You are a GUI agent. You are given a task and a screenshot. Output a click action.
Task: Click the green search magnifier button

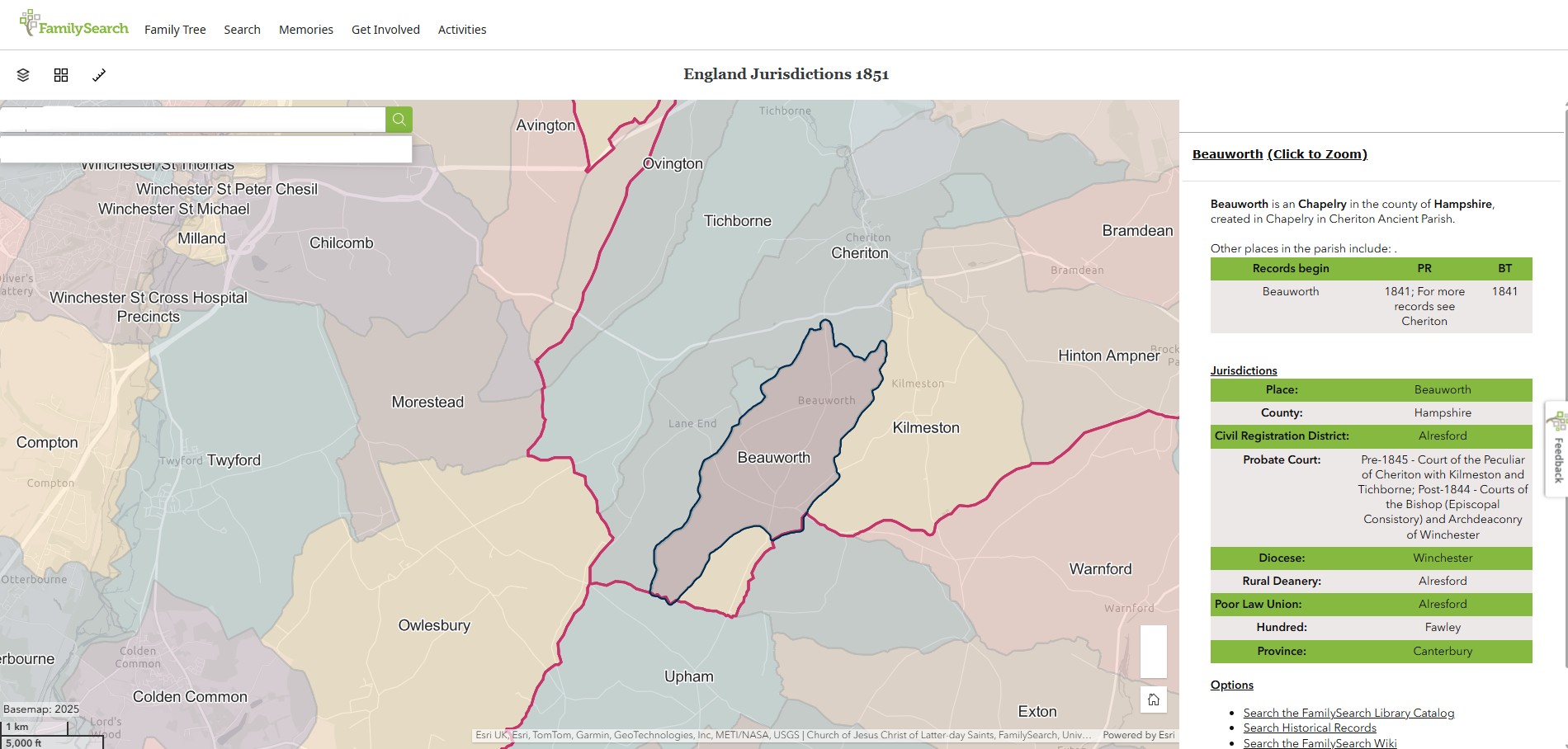[399, 120]
